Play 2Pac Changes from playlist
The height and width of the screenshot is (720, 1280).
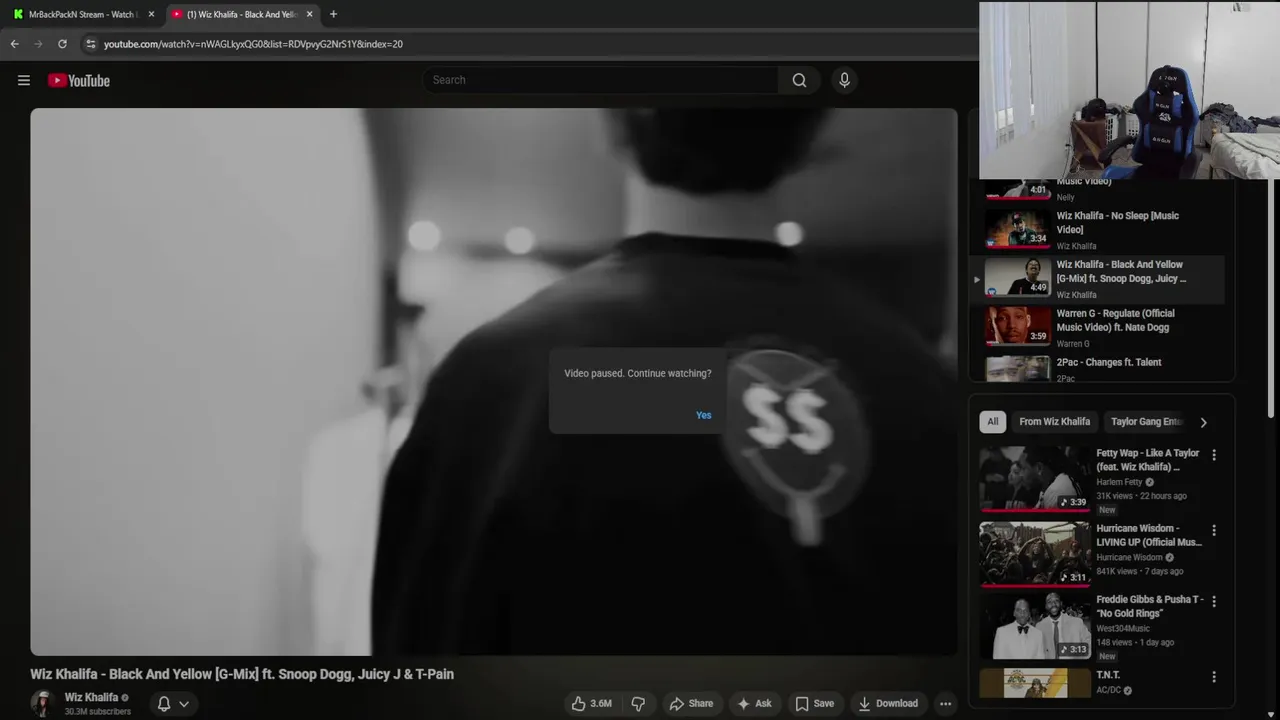1100,369
